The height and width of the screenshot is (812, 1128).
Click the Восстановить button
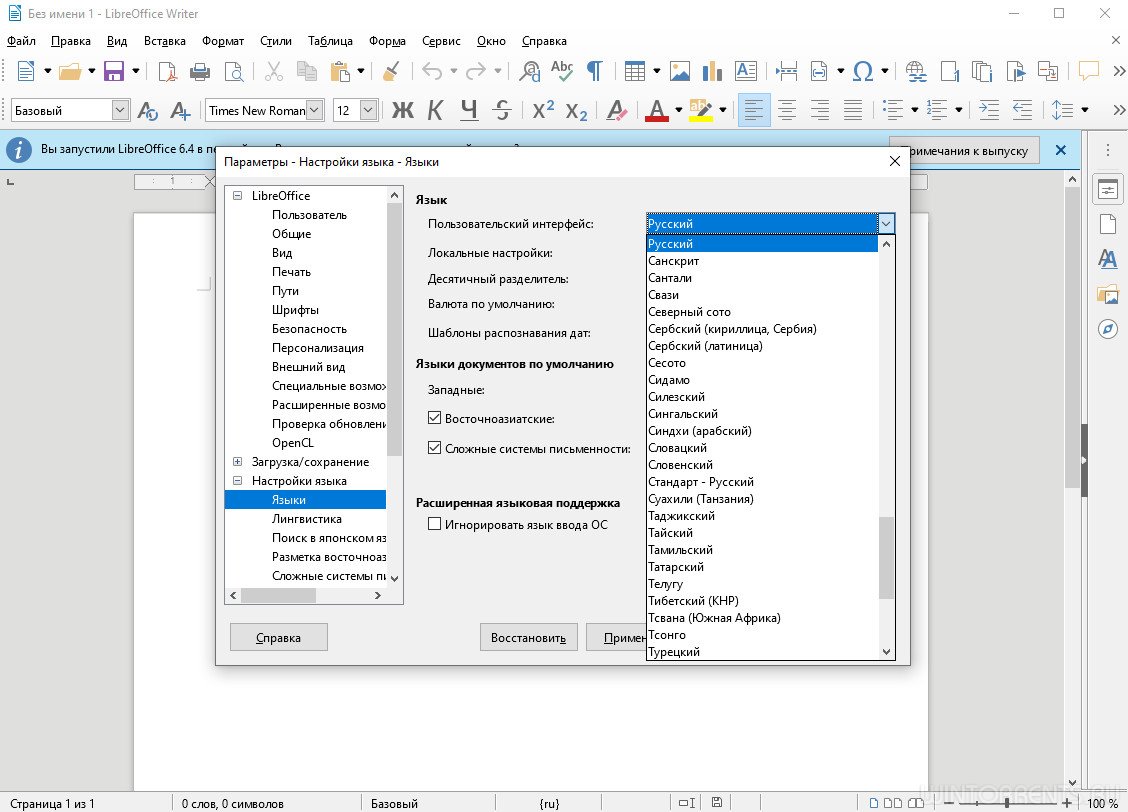coord(528,637)
